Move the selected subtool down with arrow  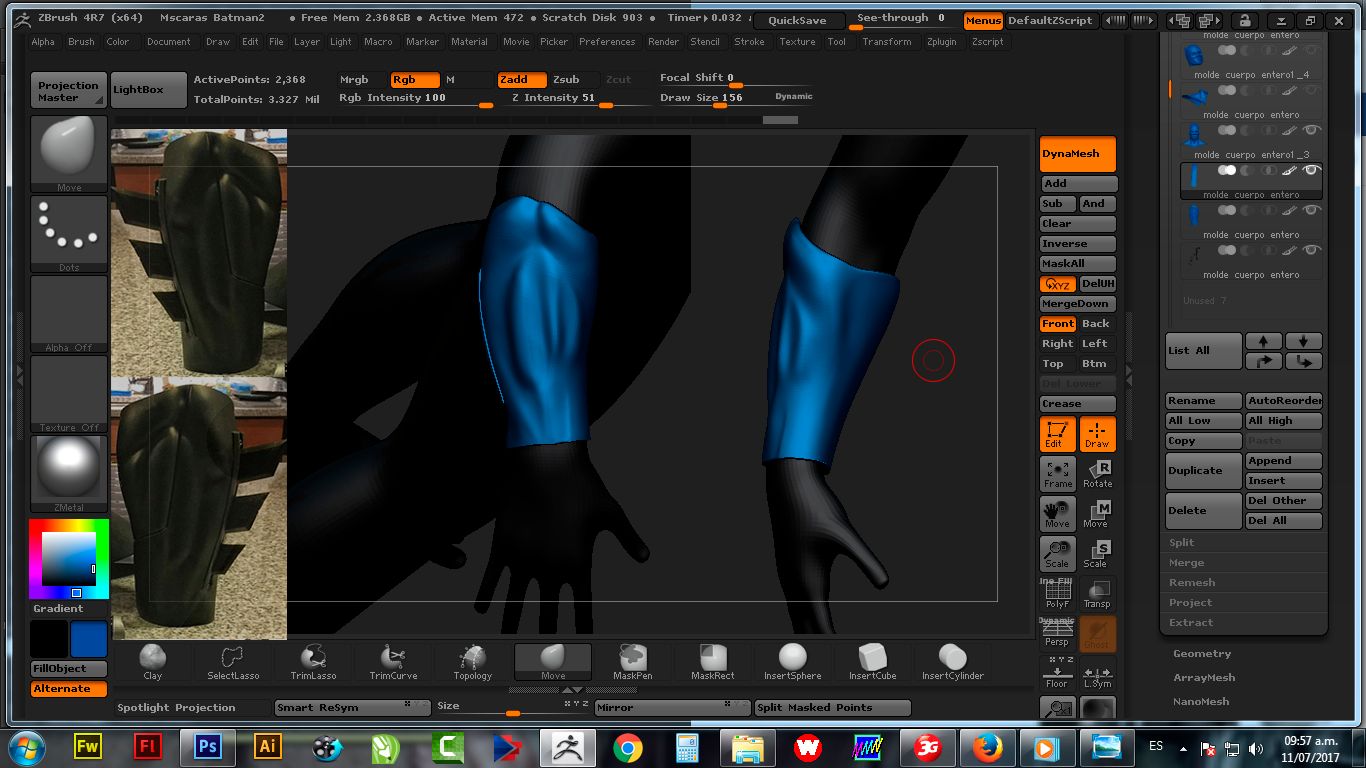[x=1304, y=341]
